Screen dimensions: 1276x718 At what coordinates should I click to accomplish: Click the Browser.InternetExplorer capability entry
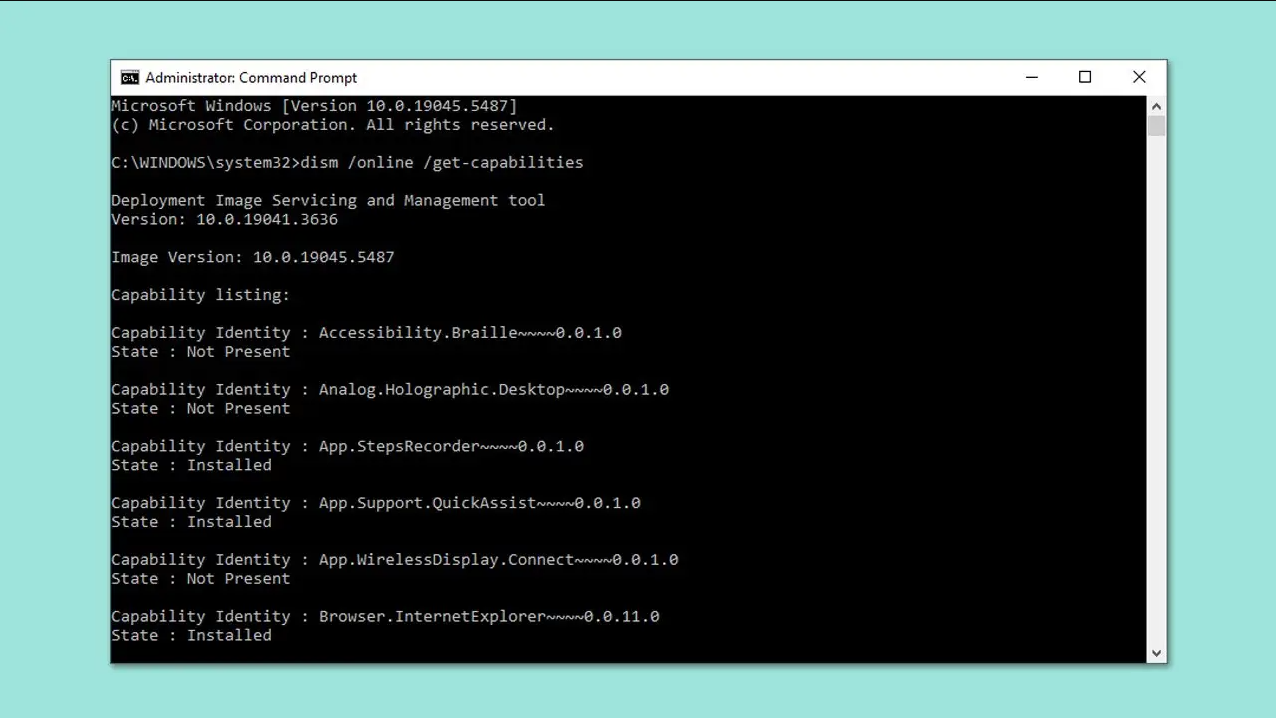click(385, 617)
